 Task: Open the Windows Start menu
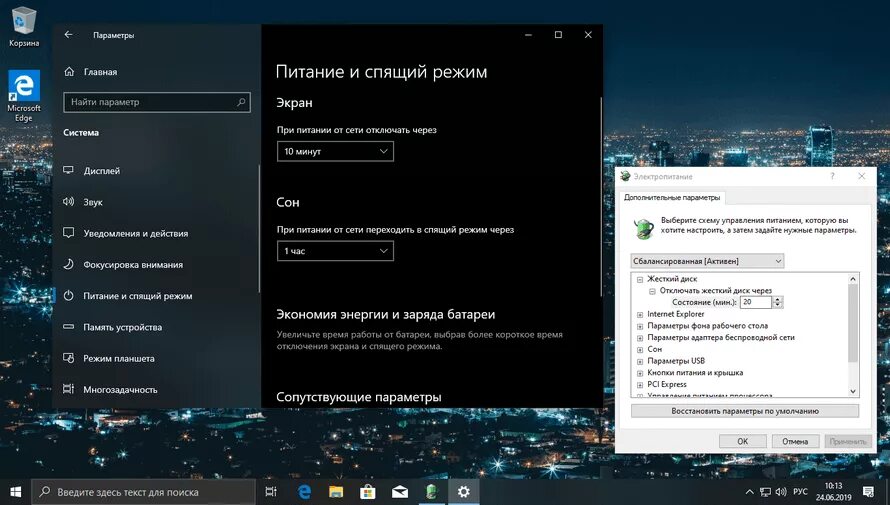15,492
